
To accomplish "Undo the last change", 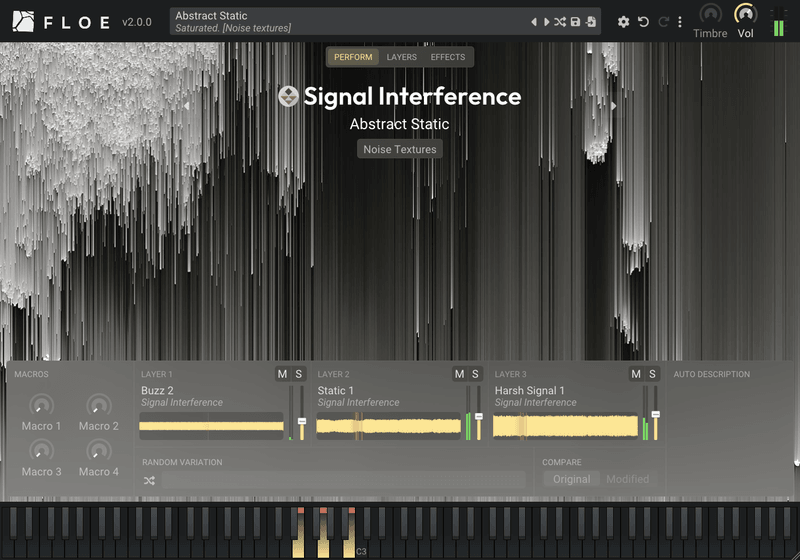I will click(x=643, y=22).
